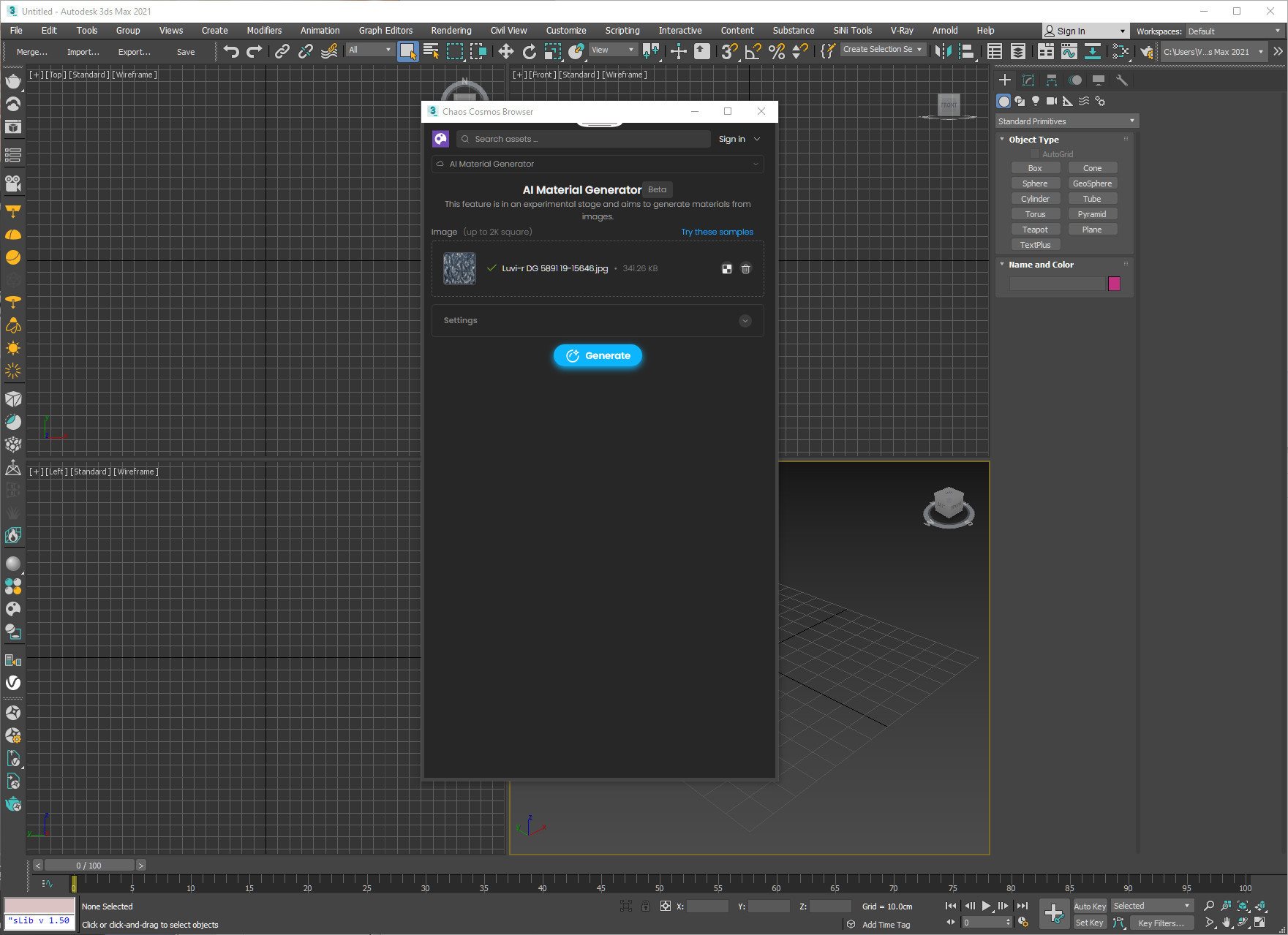The height and width of the screenshot is (935, 1288).
Task: Open the Rendering menu
Action: (451, 31)
